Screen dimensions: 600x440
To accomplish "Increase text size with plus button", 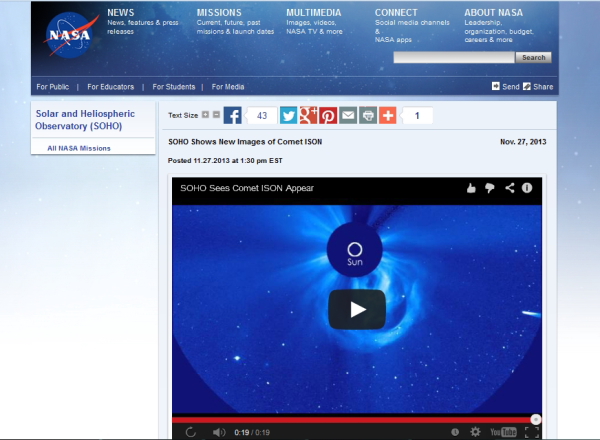I will 206,116.
